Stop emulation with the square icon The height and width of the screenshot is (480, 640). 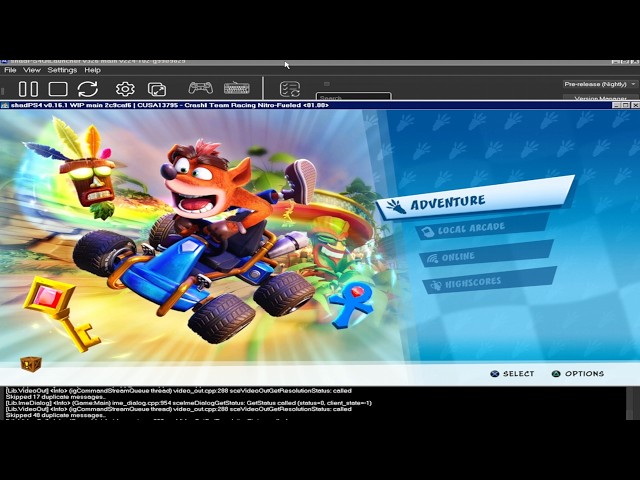pyautogui.click(x=58, y=89)
